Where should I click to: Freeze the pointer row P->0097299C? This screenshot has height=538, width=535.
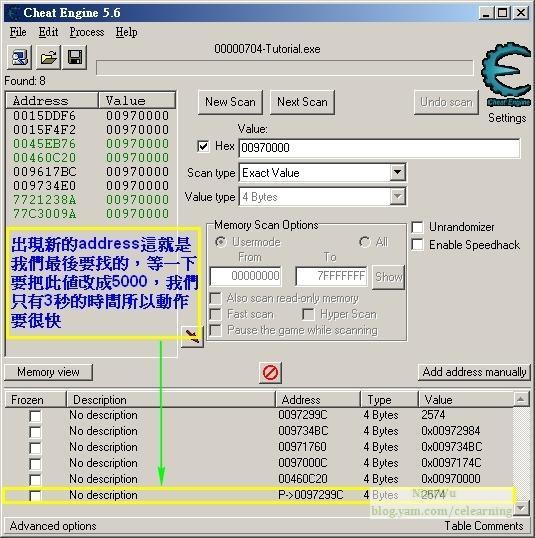(x=35, y=496)
